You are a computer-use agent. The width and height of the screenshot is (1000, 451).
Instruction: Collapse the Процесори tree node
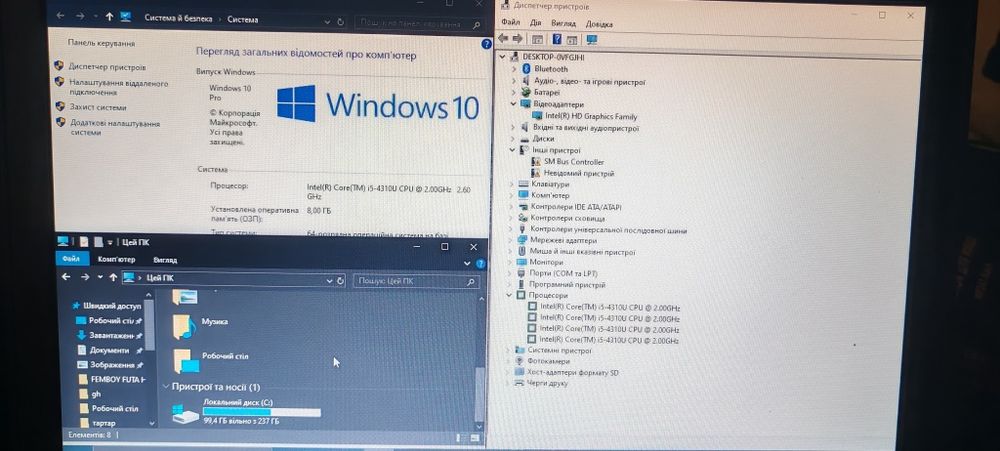pos(509,295)
